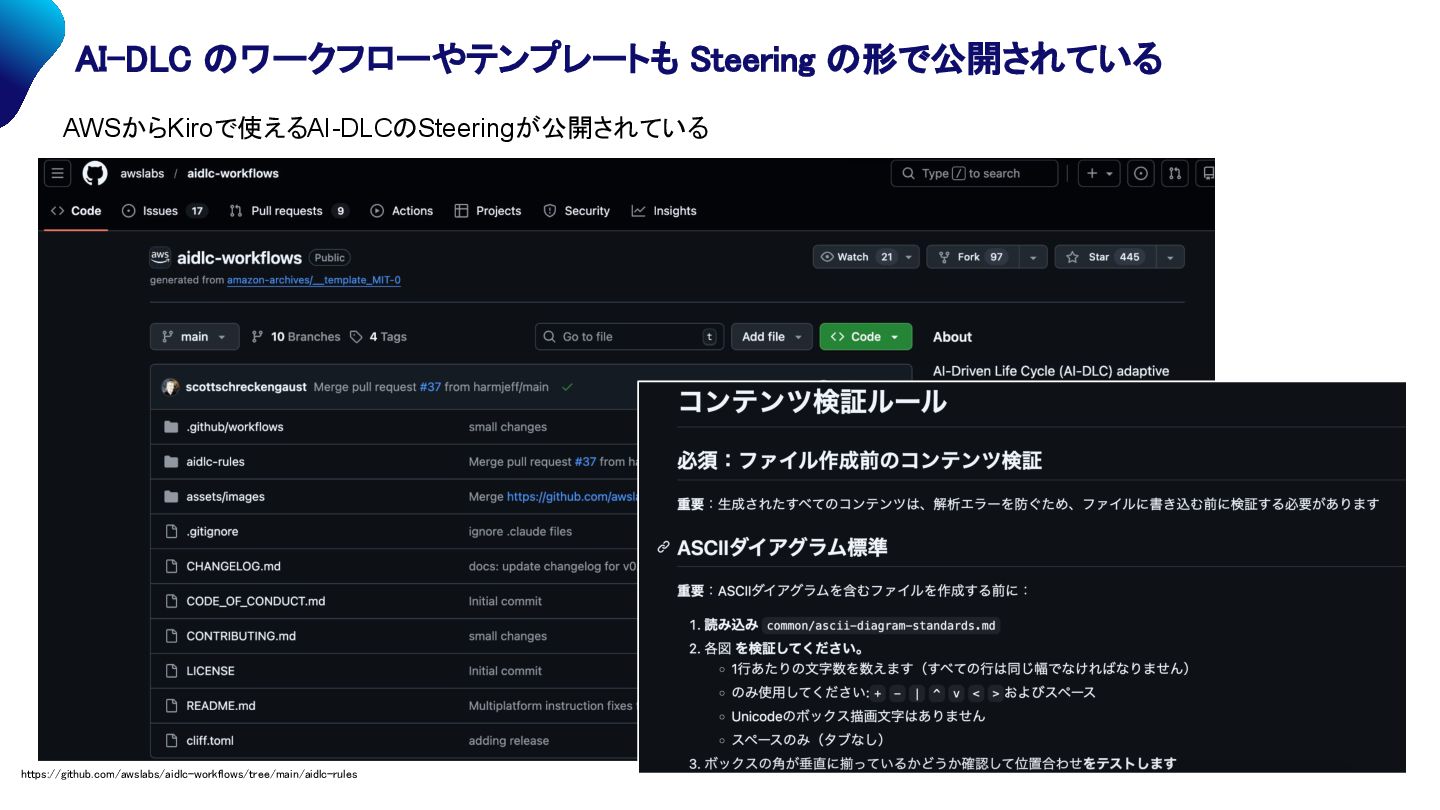This screenshot has height=810, width=1440.
Task: Switch to the Projects tab
Action: point(487,211)
